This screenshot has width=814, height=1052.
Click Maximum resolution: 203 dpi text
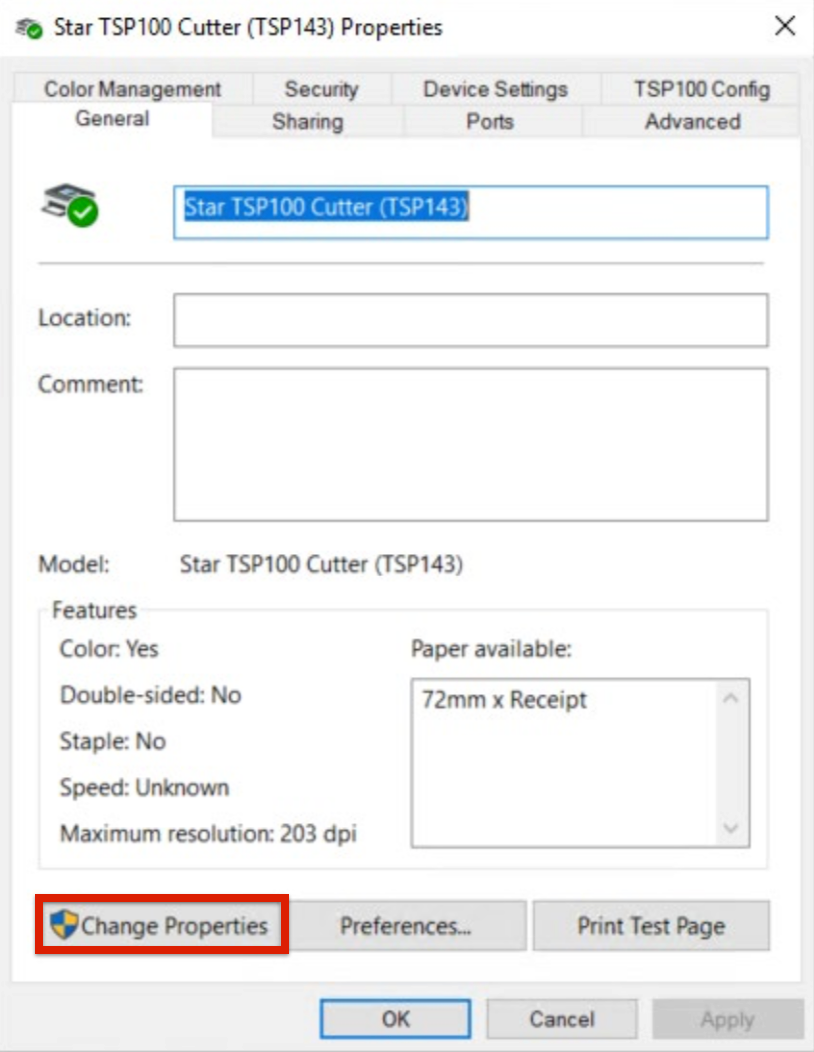click(x=208, y=834)
